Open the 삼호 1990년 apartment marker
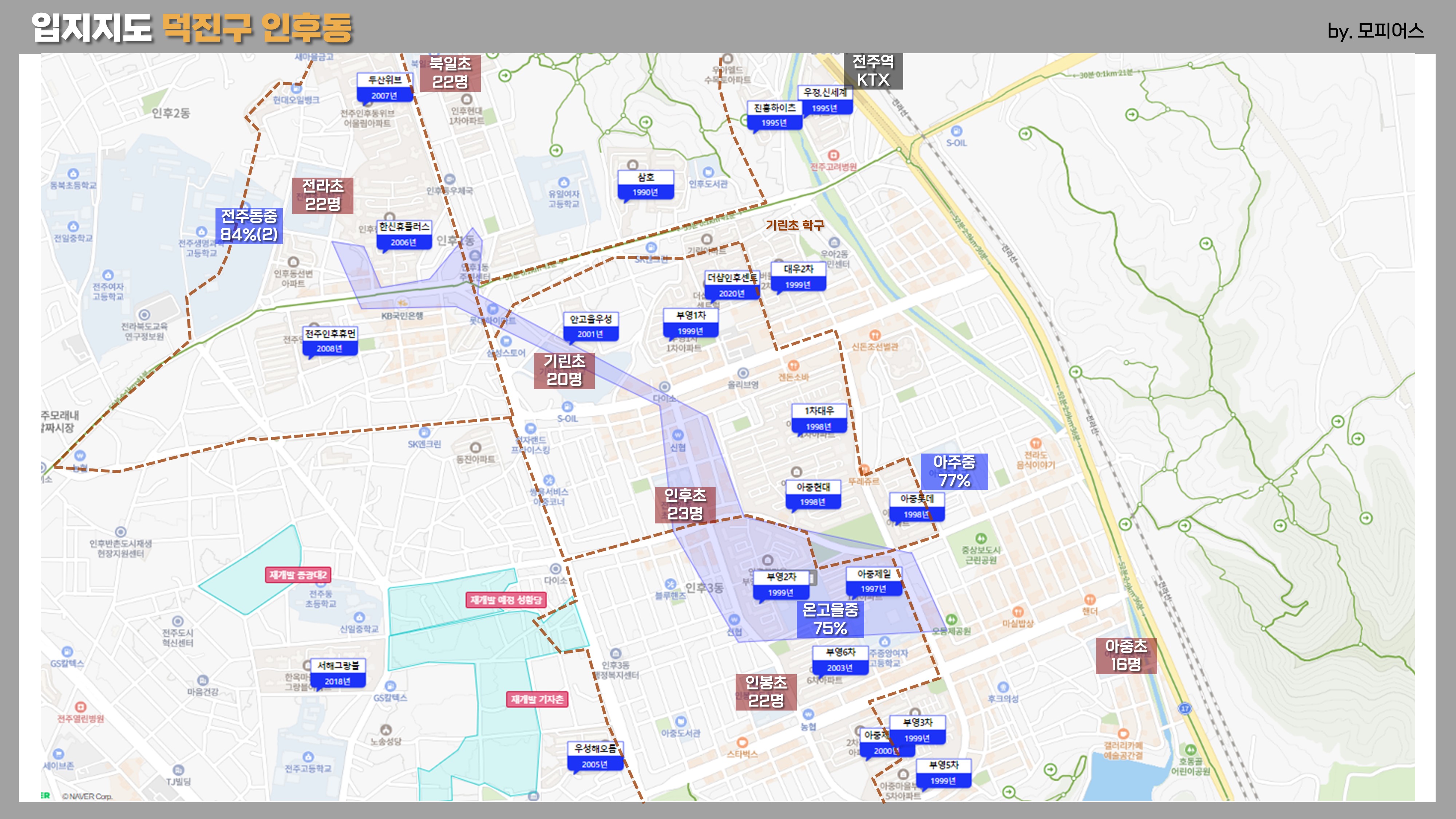 click(x=645, y=184)
